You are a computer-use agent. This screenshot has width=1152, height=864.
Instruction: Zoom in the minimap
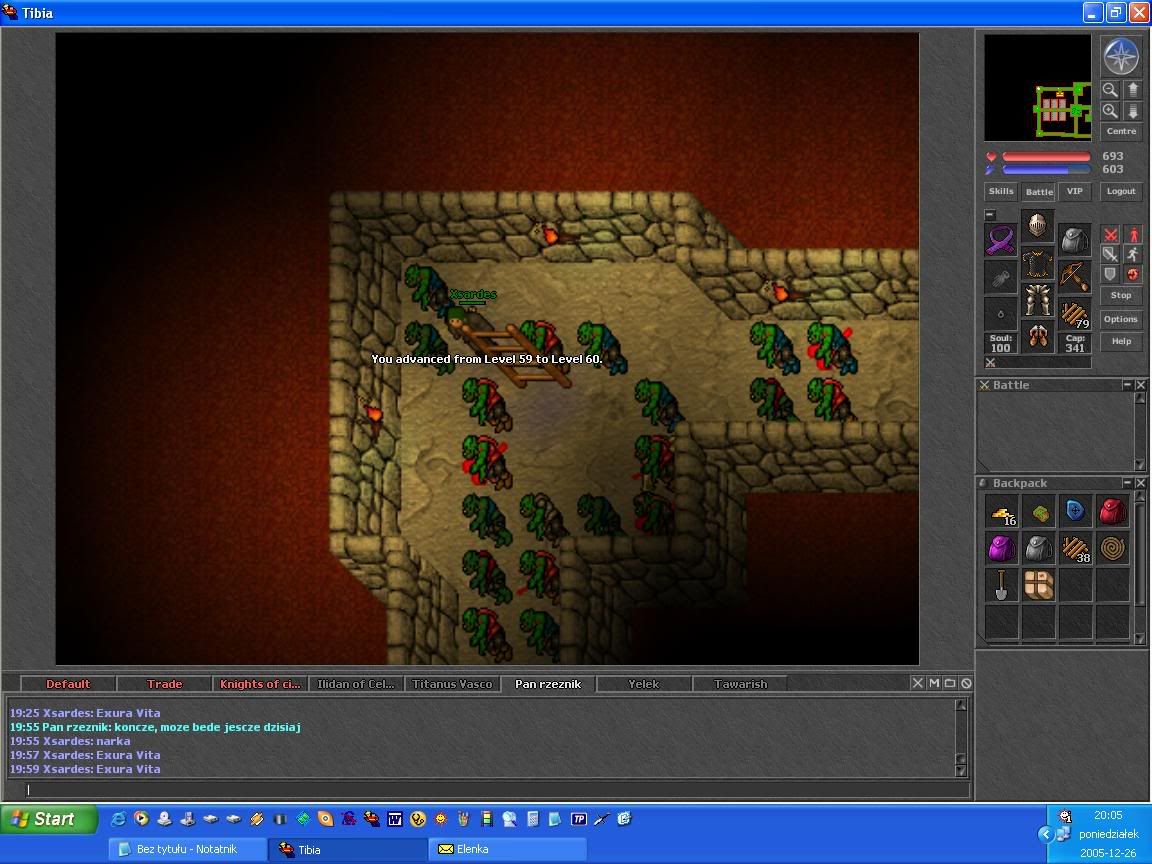click(x=1110, y=111)
